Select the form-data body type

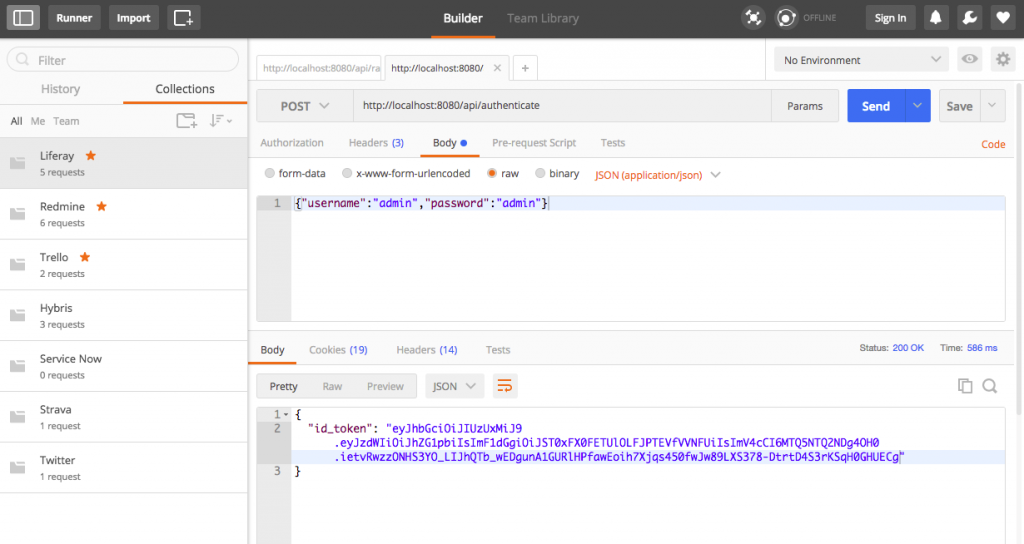270,174
